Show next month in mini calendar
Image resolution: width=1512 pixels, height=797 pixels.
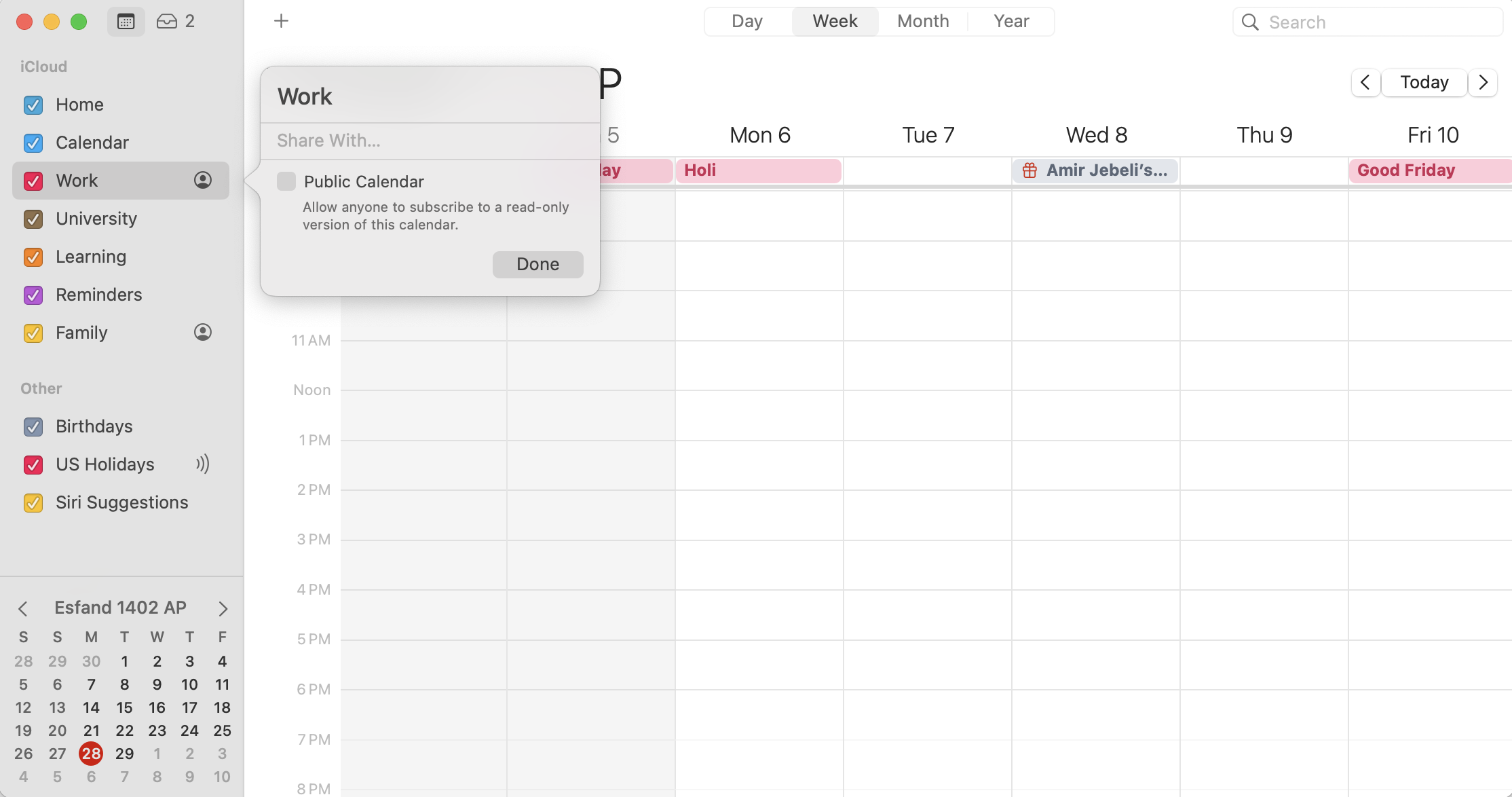tap(223, 608)
